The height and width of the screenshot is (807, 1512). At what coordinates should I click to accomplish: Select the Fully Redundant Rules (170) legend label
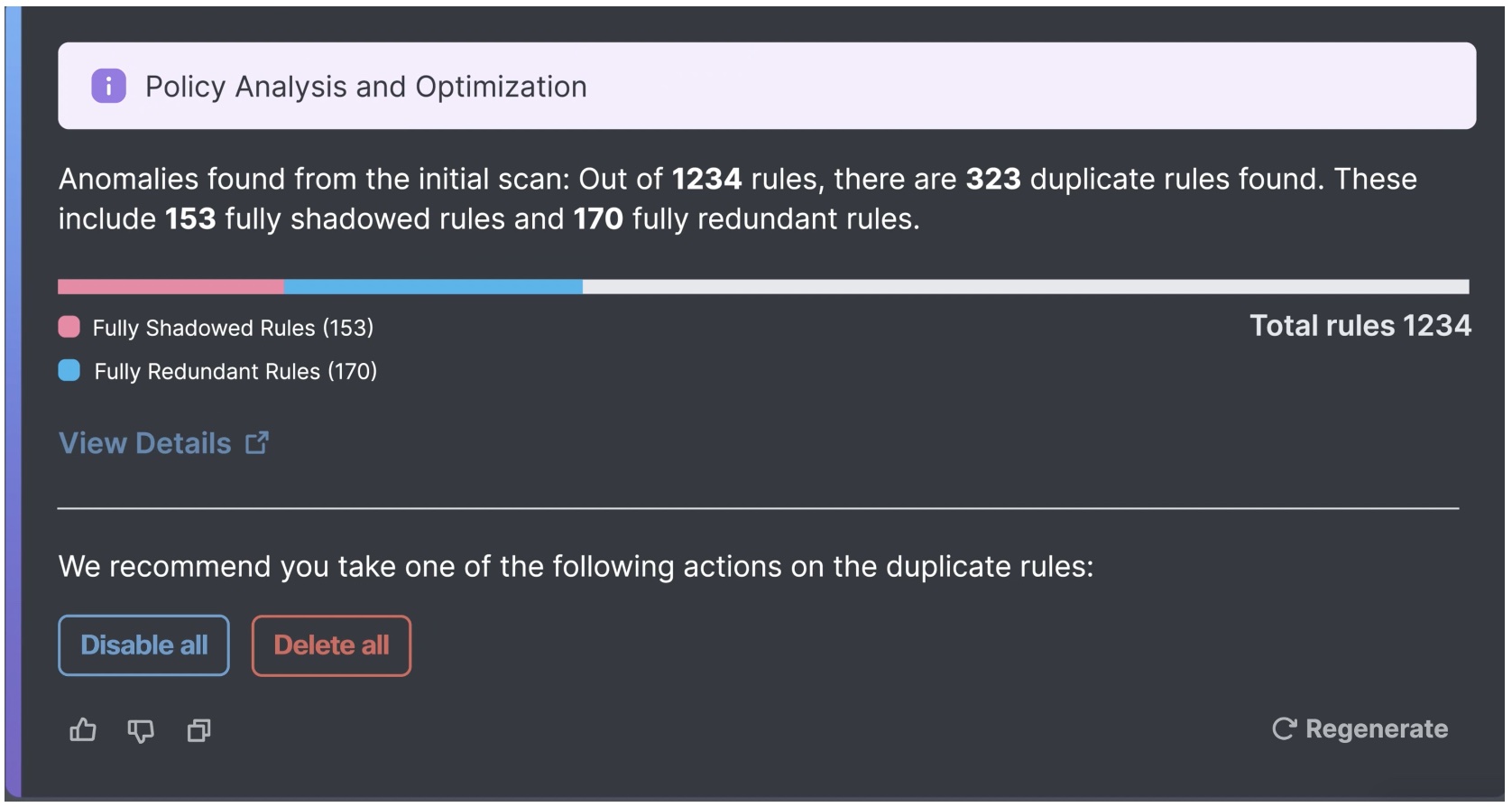235,371
